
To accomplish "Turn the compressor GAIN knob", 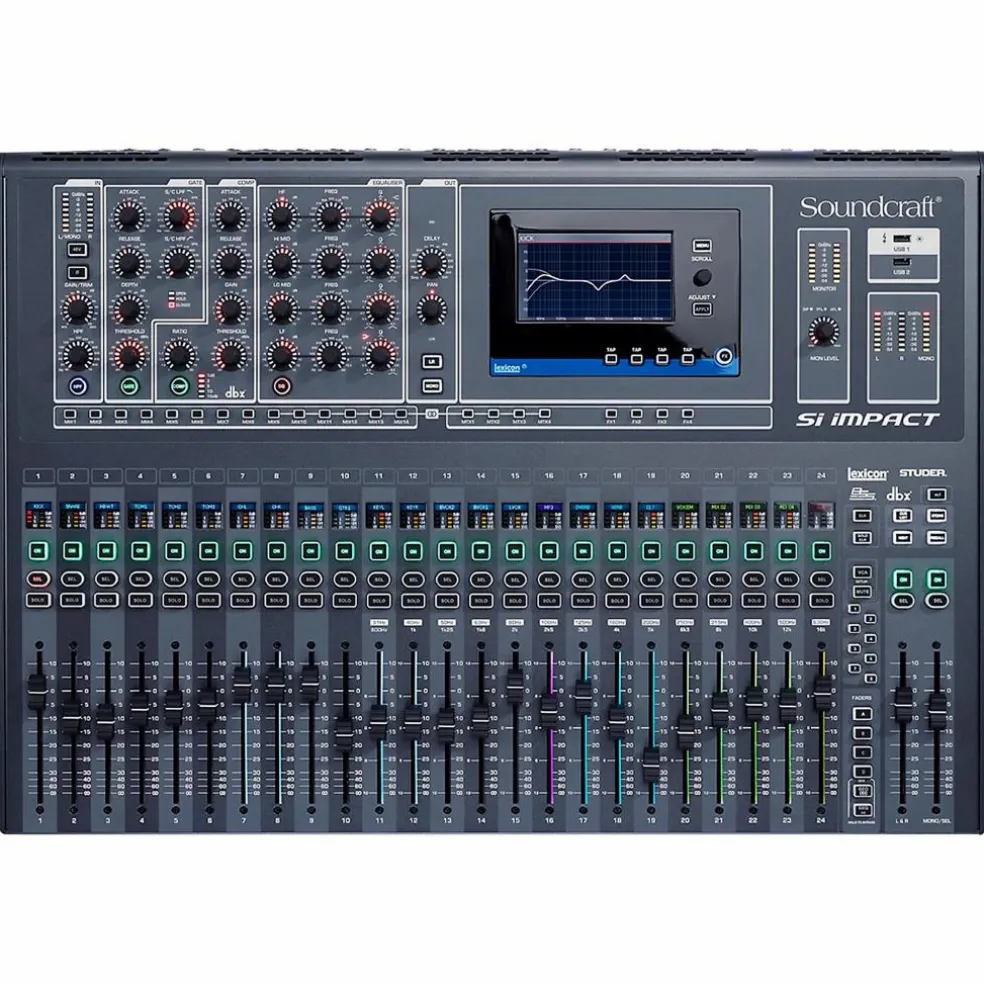I will click(x=230, y=309).
